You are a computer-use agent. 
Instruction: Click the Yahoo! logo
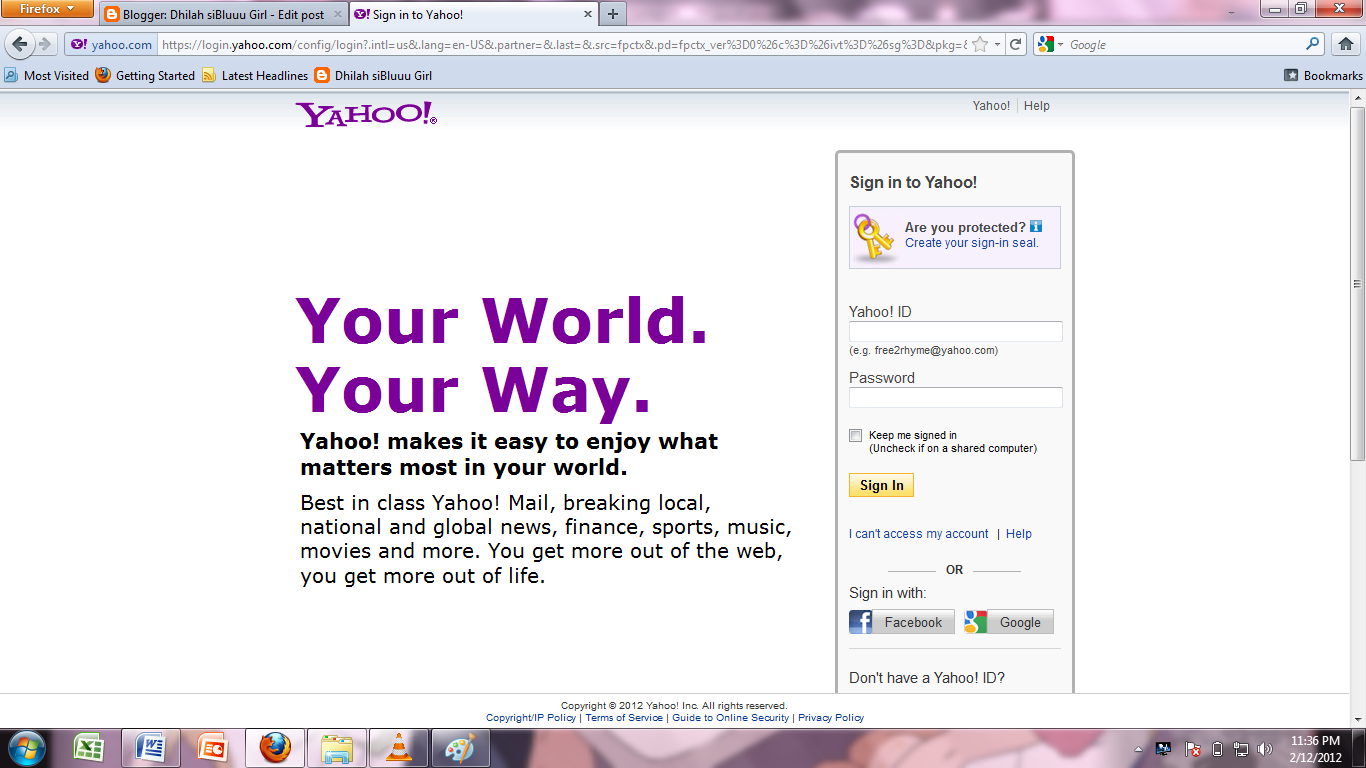pyautogui.click(x=366, y=114)
